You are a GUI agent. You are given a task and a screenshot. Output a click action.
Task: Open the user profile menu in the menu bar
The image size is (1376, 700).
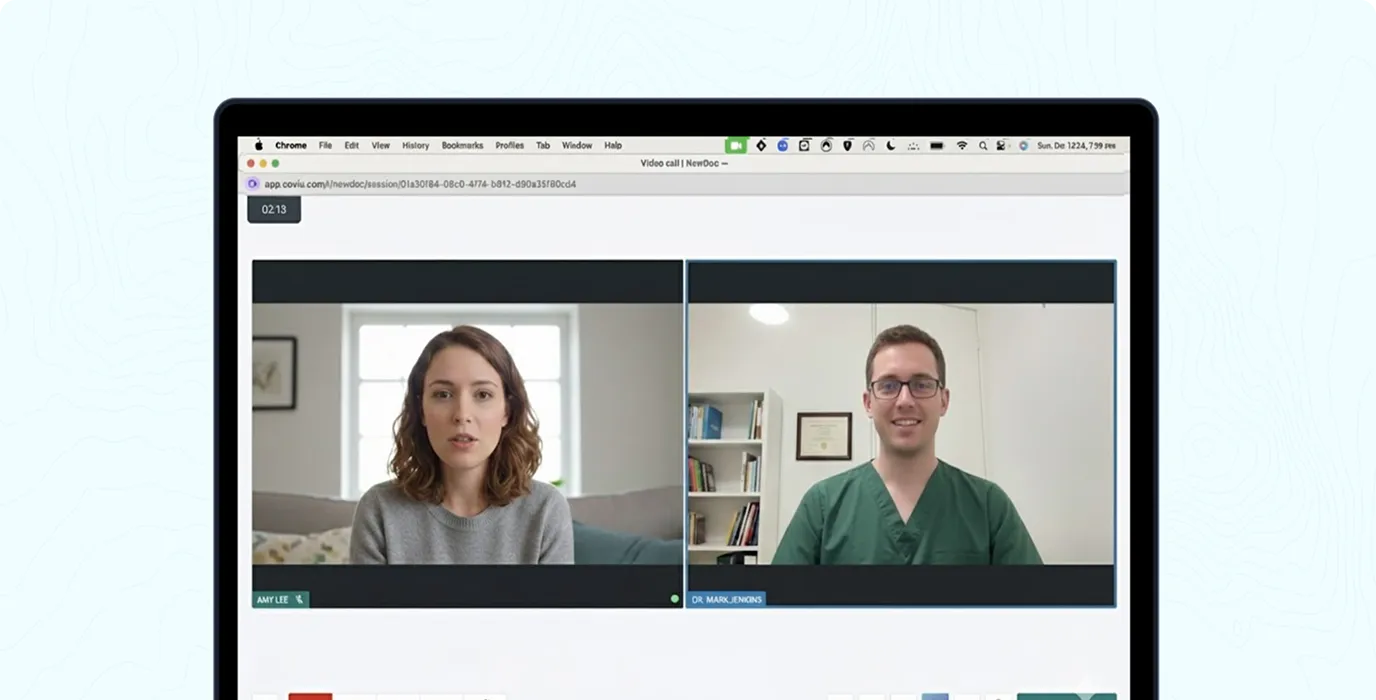pos(1000,145)
